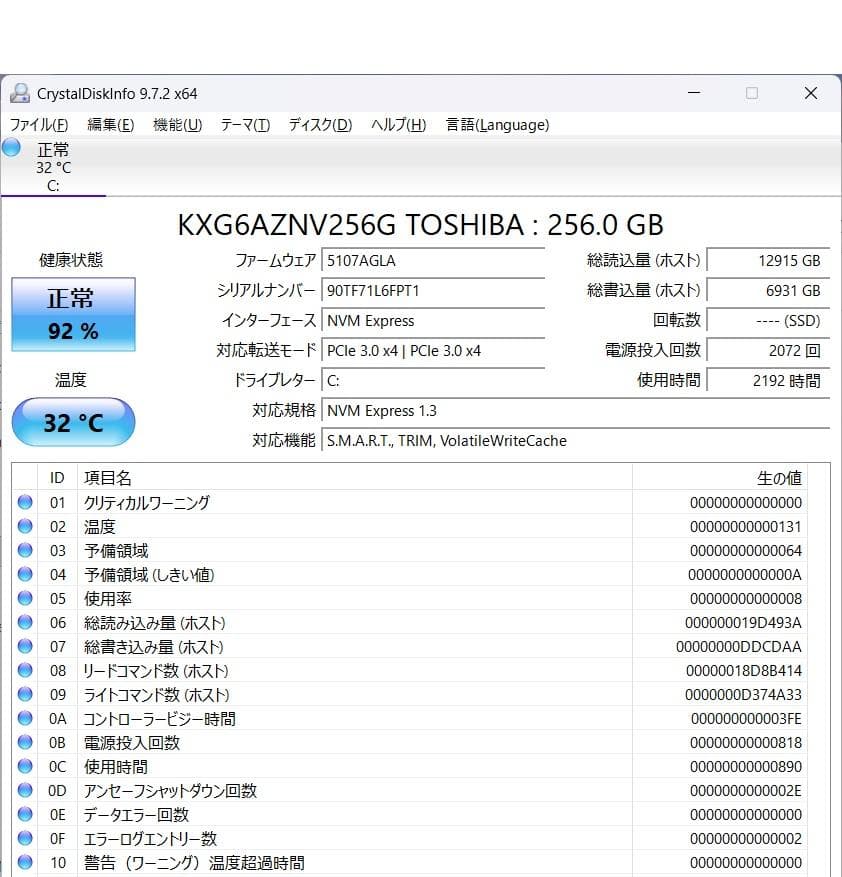Click the blue status icon beside クリティカルワーニング
This screenshot has width=842, height=877.
[x=24, y=502]
